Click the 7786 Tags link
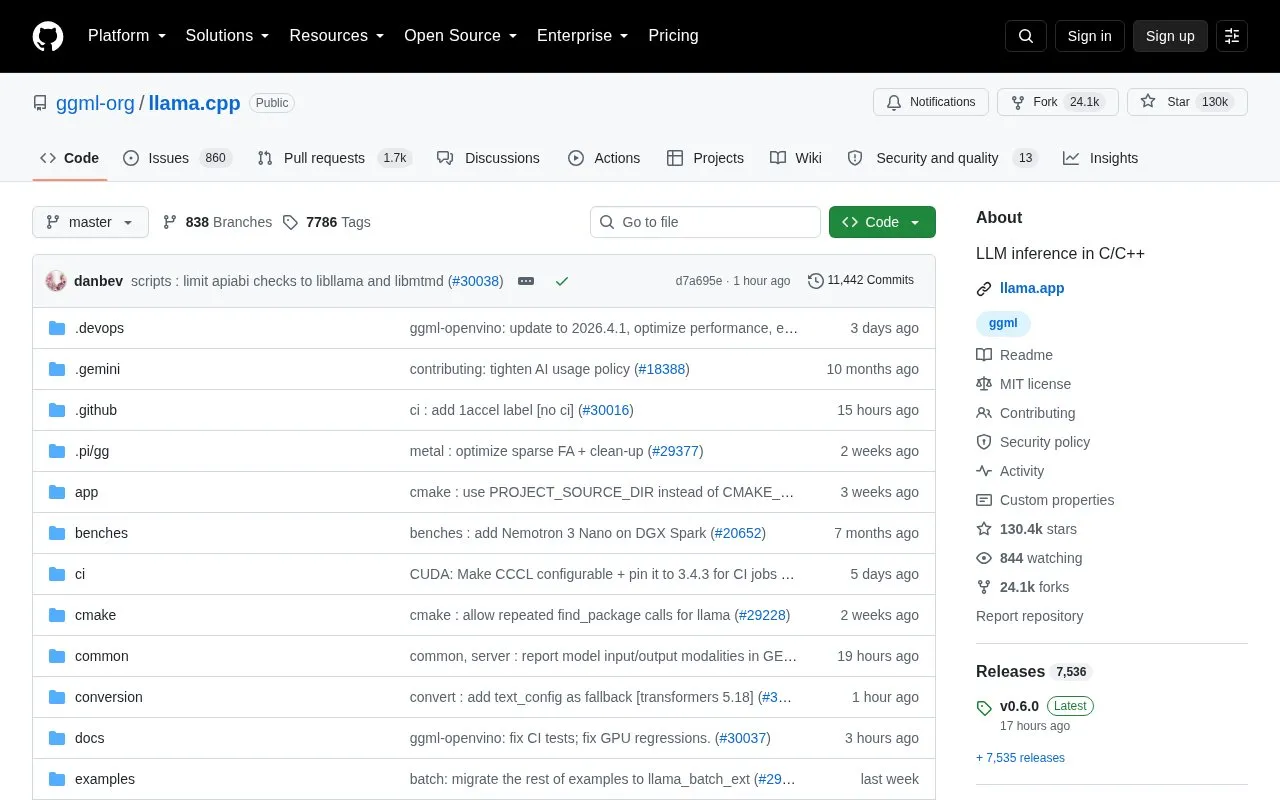1280x800 pixels. [x=326, y=222]
